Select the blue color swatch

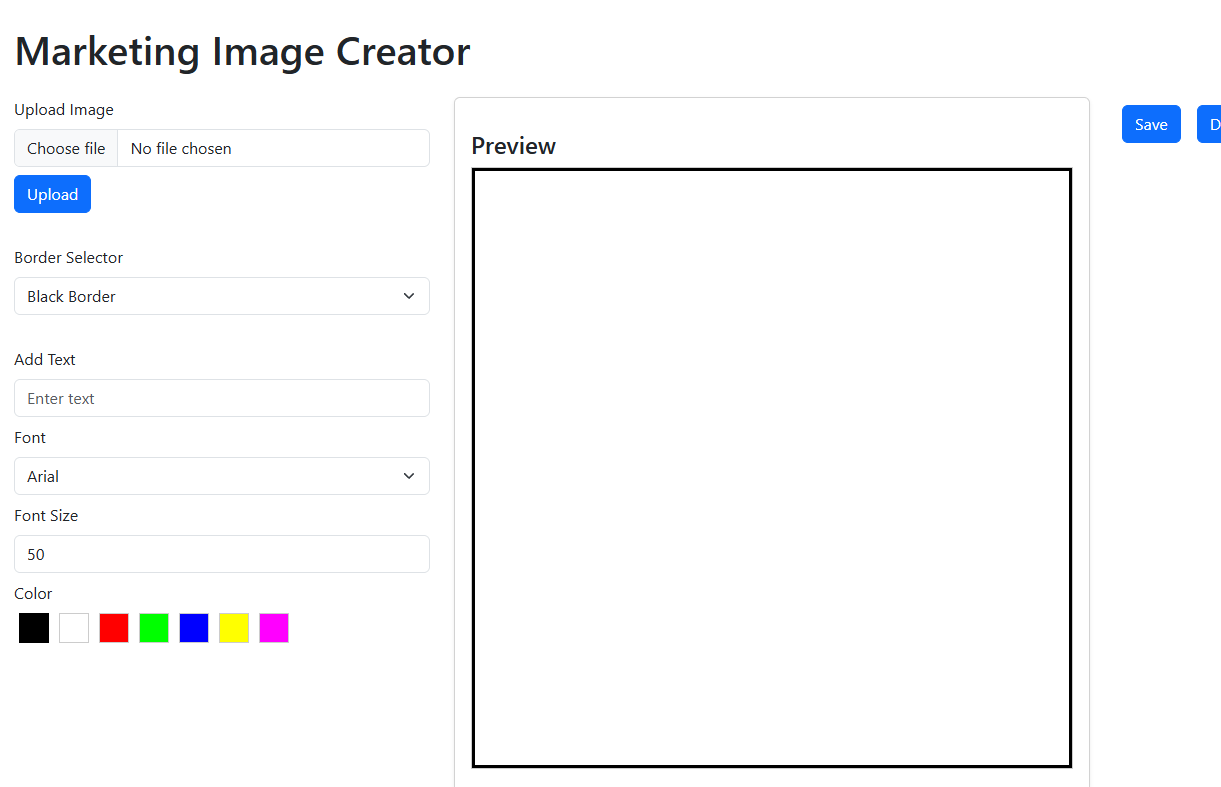193,628
